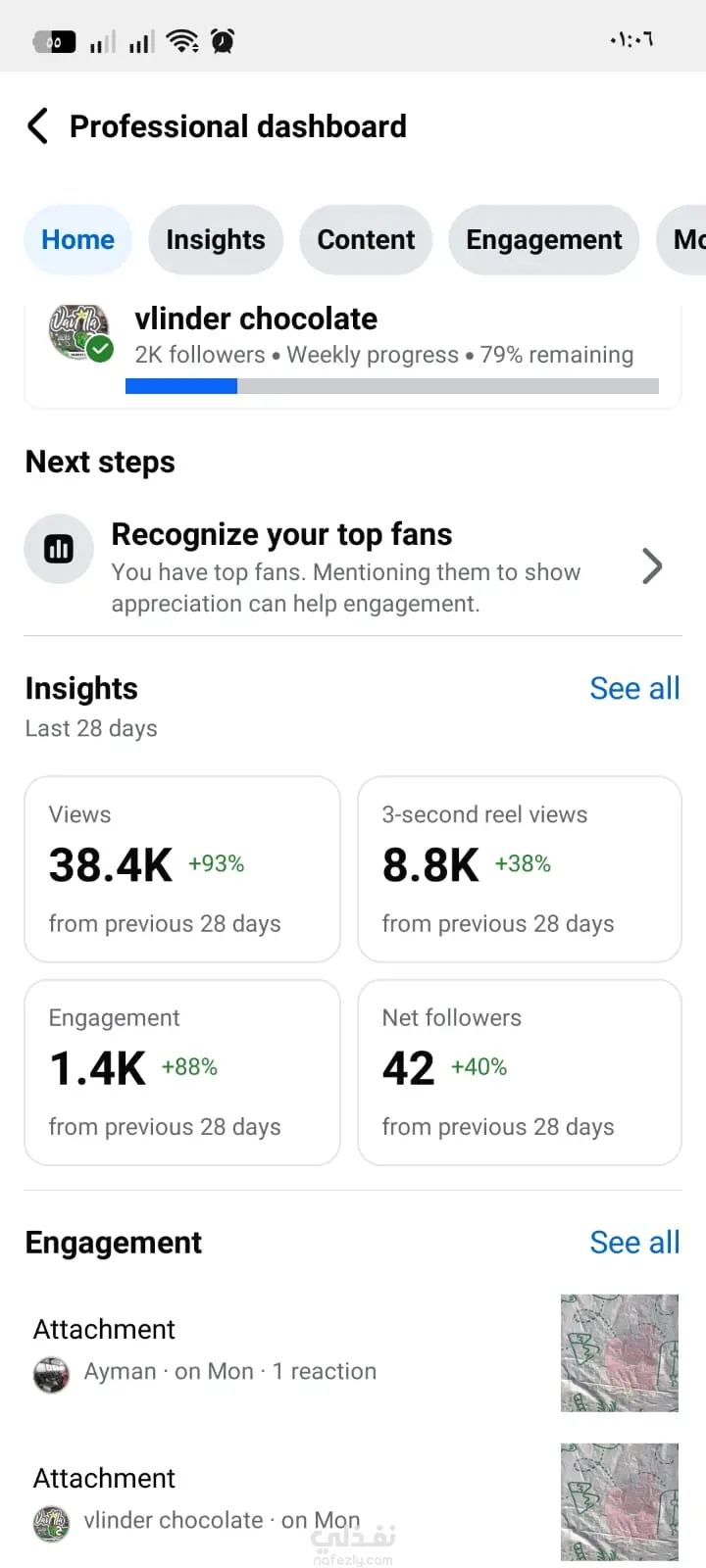Image resolution: width=706 pixels, height=1568 pixels.
Task: Tap the battery indicator in status bar
Action: point(55,42)
